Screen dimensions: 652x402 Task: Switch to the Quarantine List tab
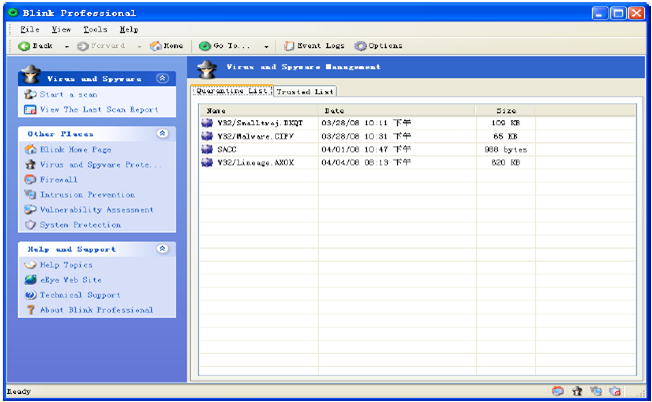232,91
